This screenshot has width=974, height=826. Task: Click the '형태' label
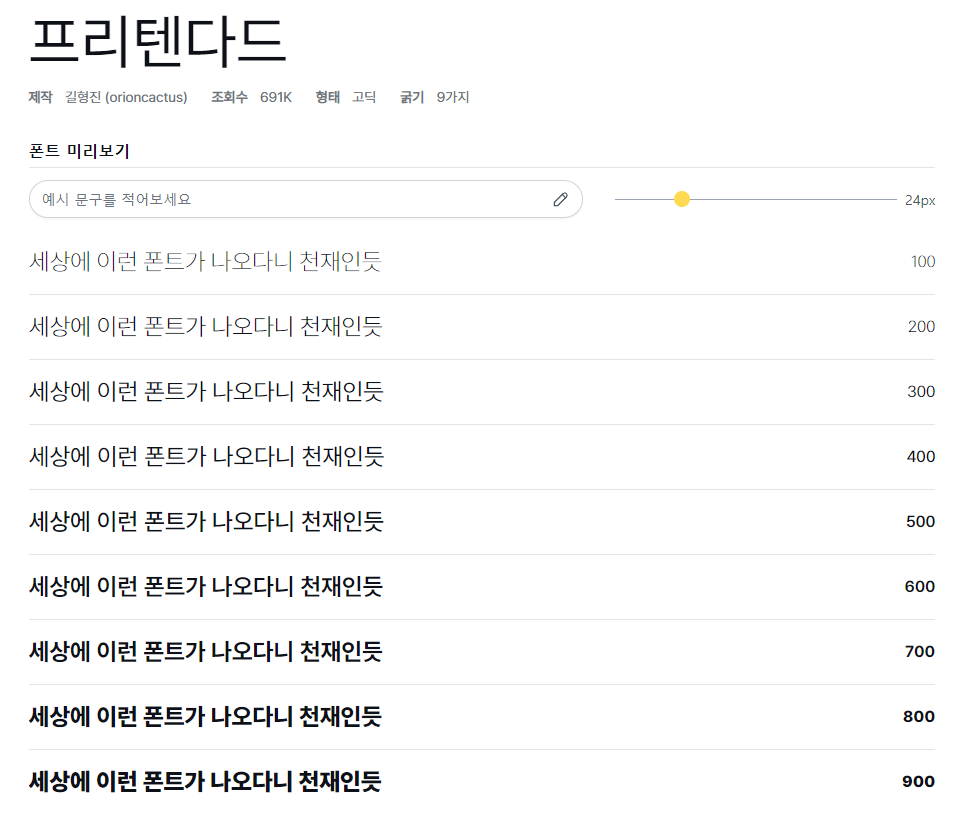click(327, 98)
